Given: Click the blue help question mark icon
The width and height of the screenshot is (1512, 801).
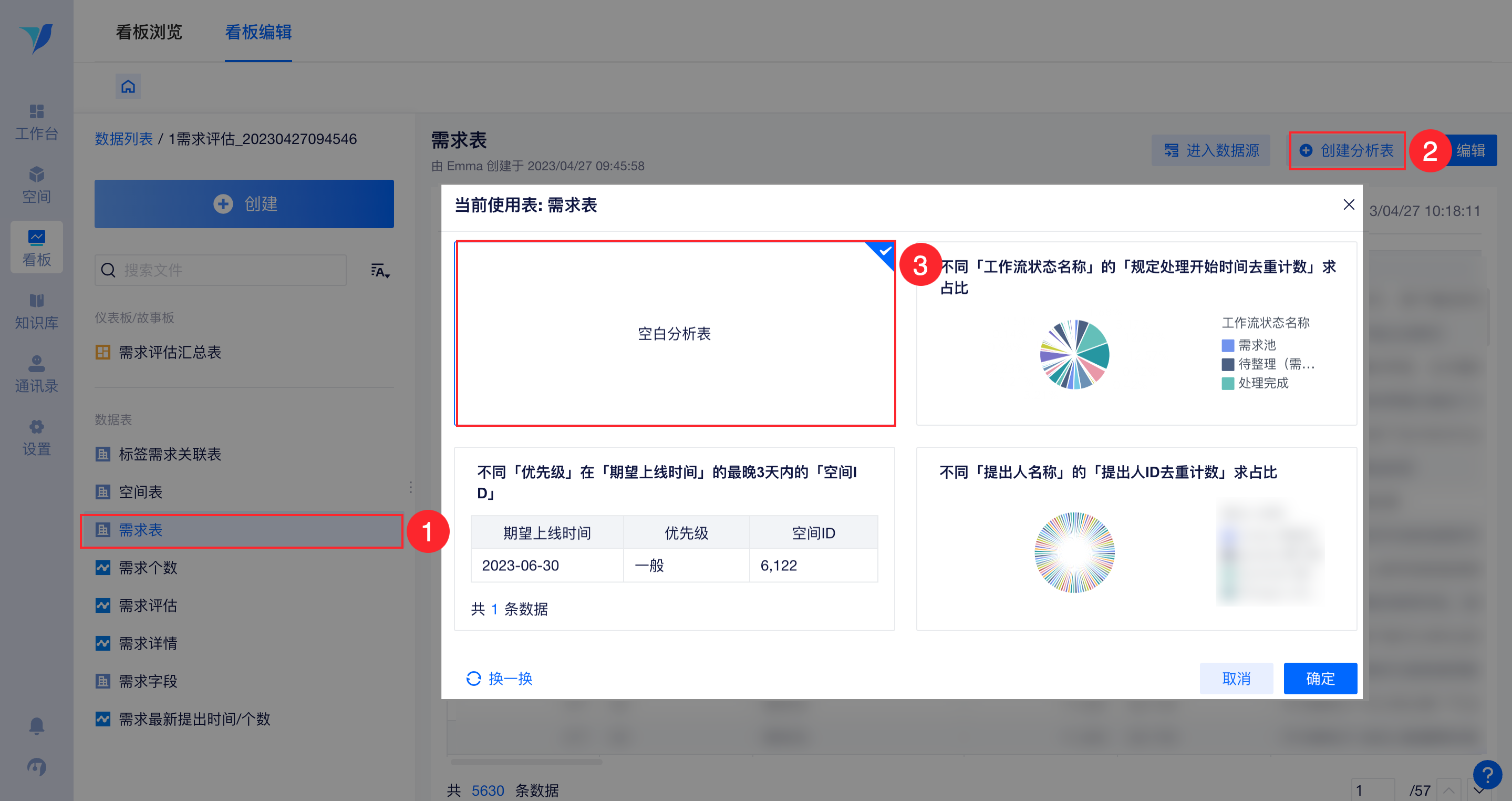Looking at the screenshot, I should [1487, 775].
